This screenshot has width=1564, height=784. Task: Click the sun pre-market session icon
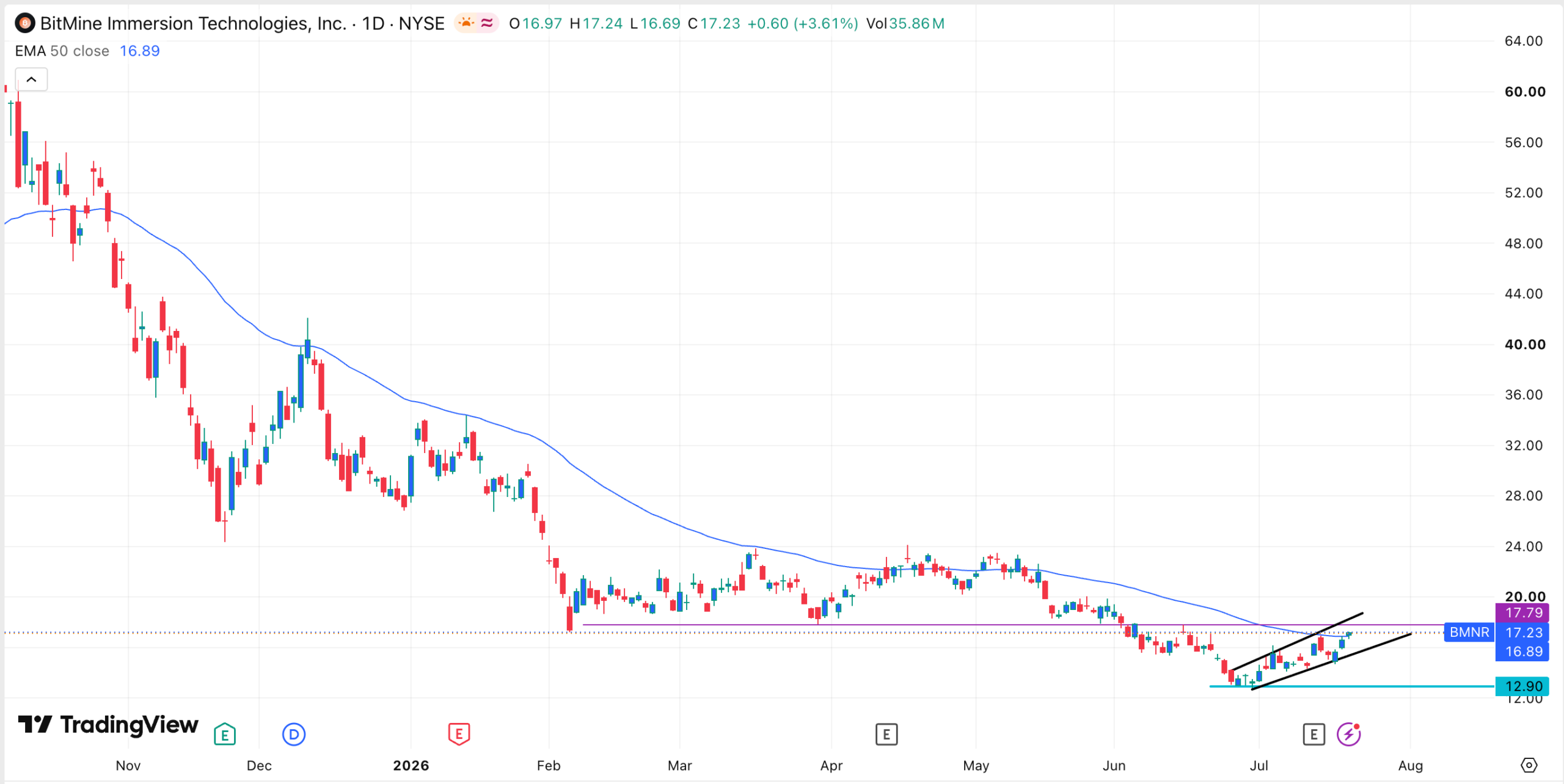466,23
